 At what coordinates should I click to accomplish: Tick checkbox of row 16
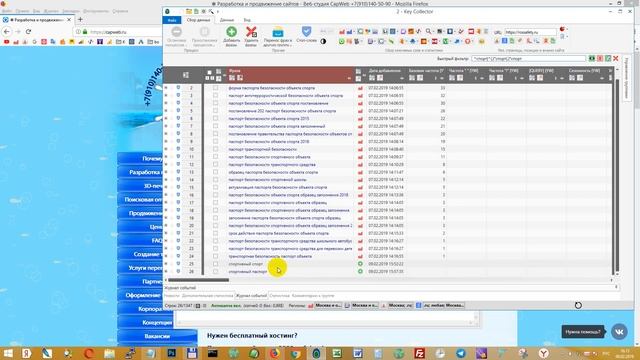pos(215,195)
